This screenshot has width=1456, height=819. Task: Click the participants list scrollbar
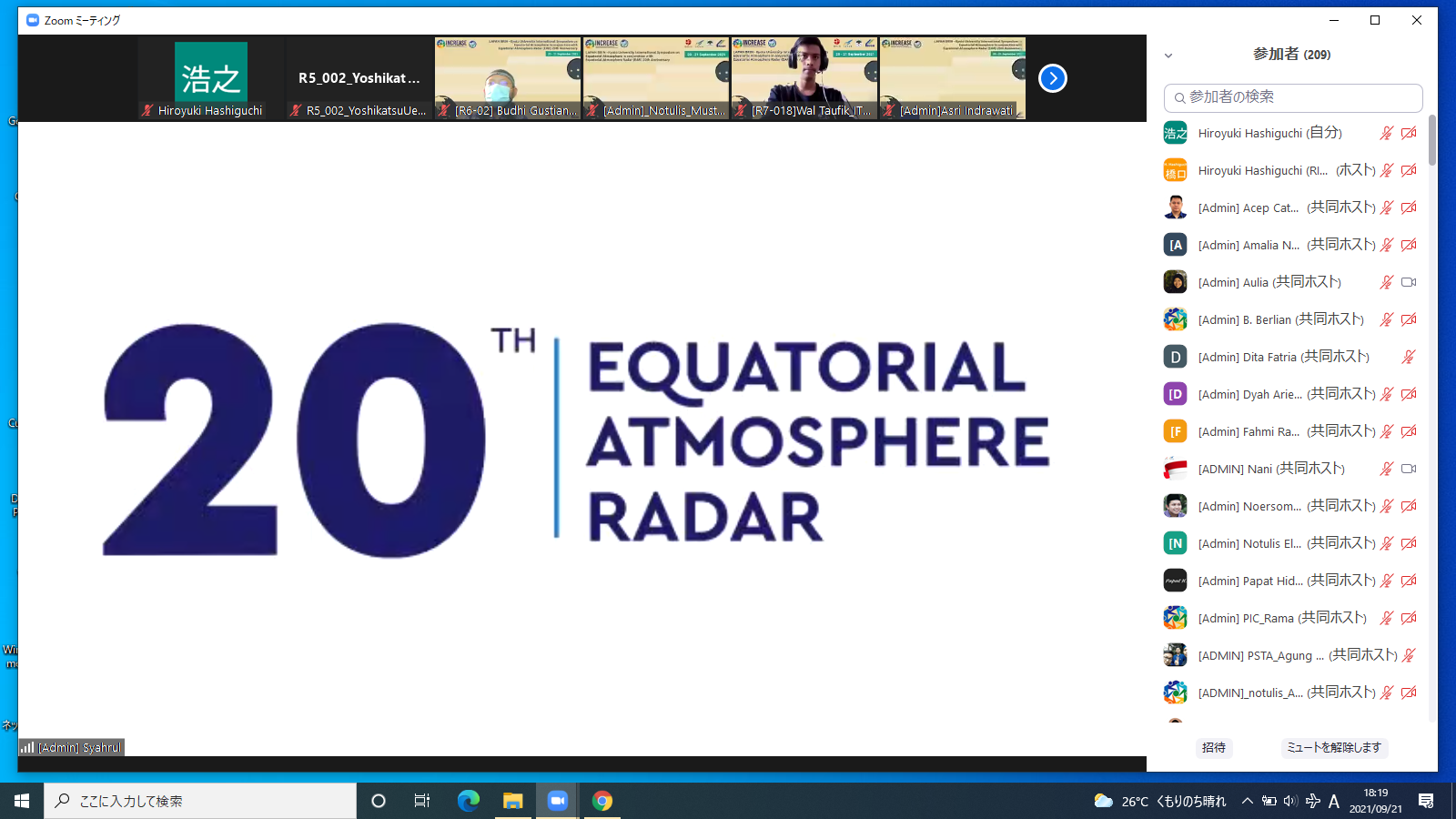[1431, 140]
